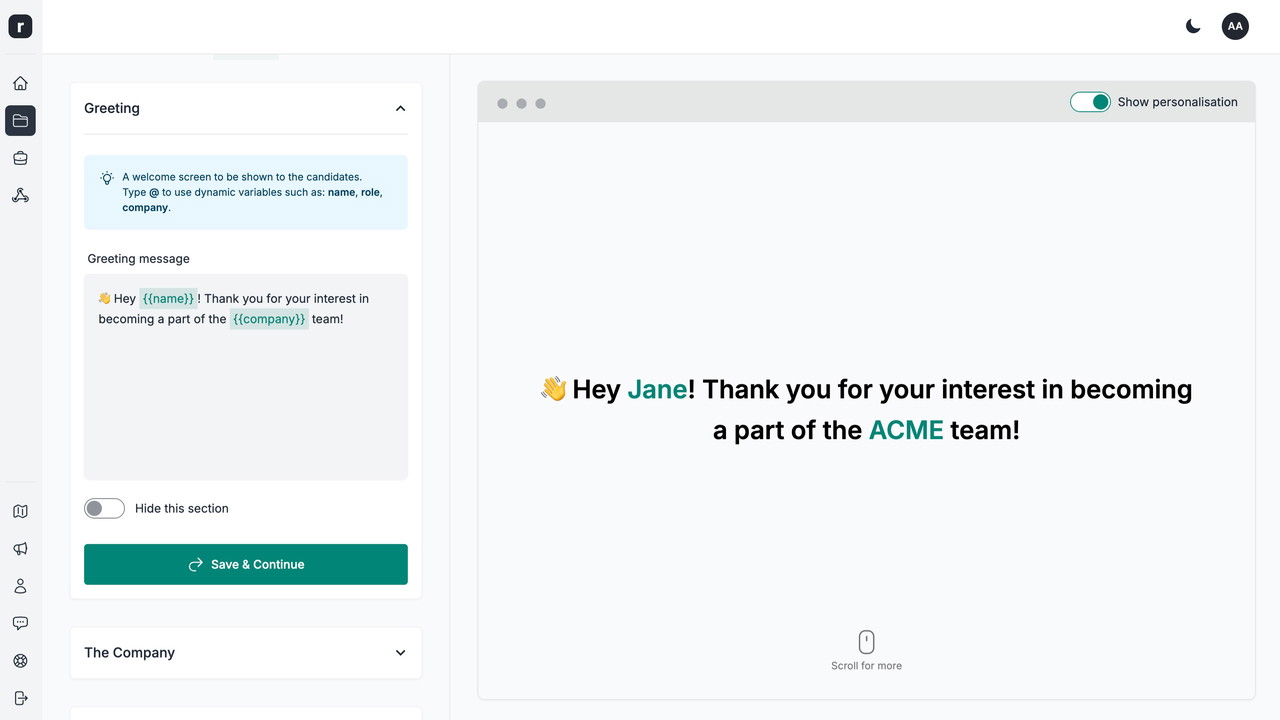1280x720 pixels.
Task: Open the folder icon in the sidebar
Action: (x=20, y=121)
